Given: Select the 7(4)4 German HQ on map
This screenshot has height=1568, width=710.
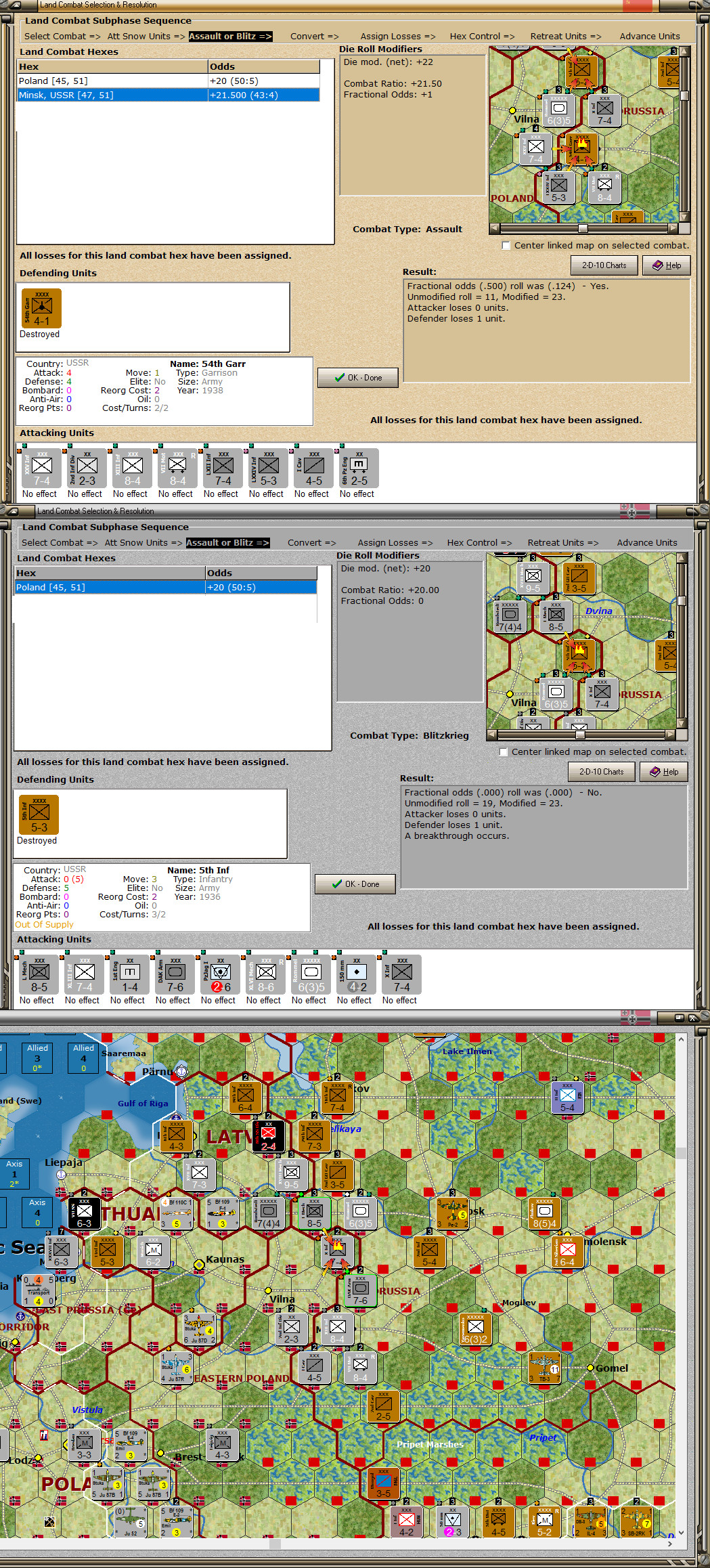Looking at the screenshot, I should pos(268,1214).
